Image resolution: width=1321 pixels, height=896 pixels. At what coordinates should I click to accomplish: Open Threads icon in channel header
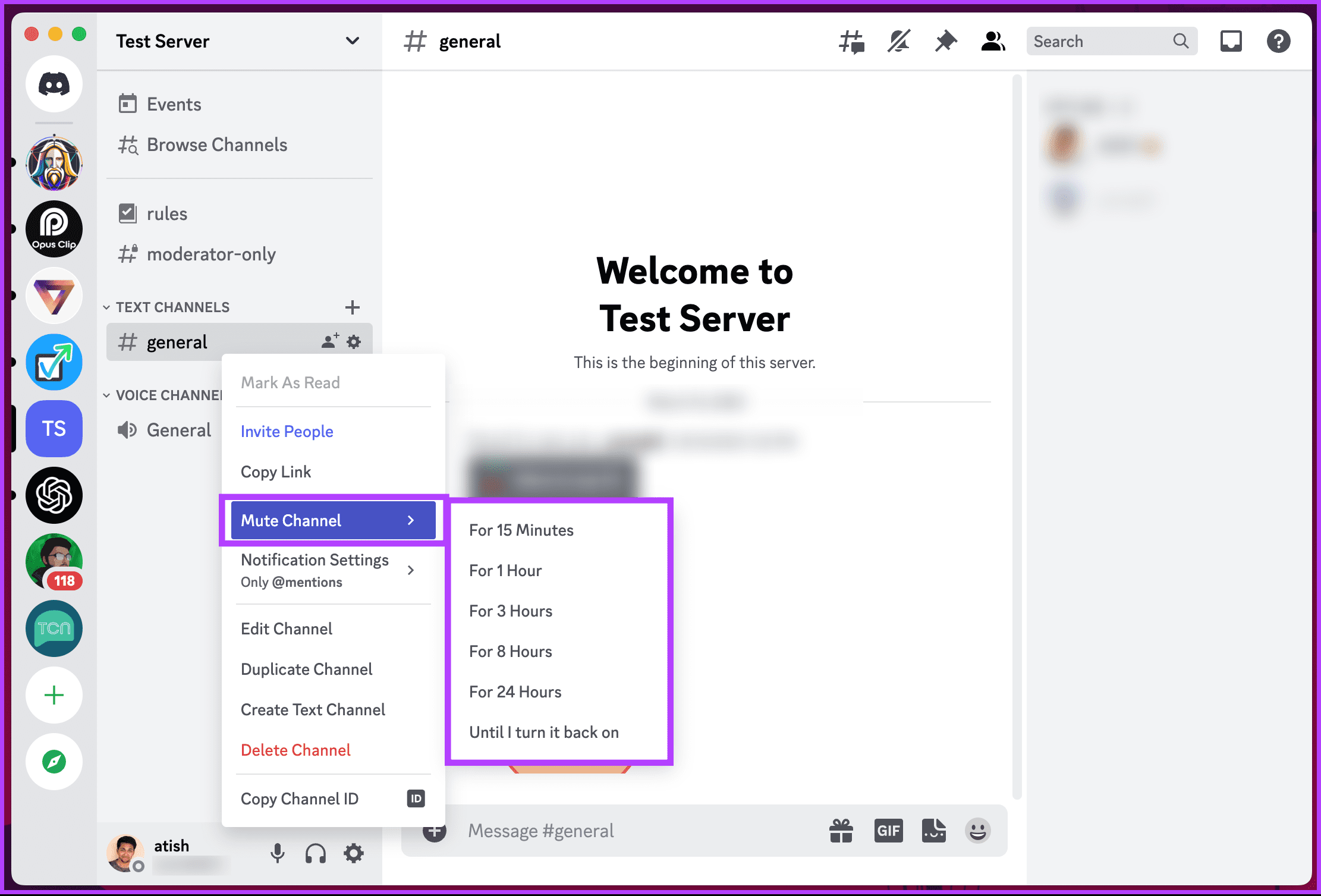click(x=851, y=42)
